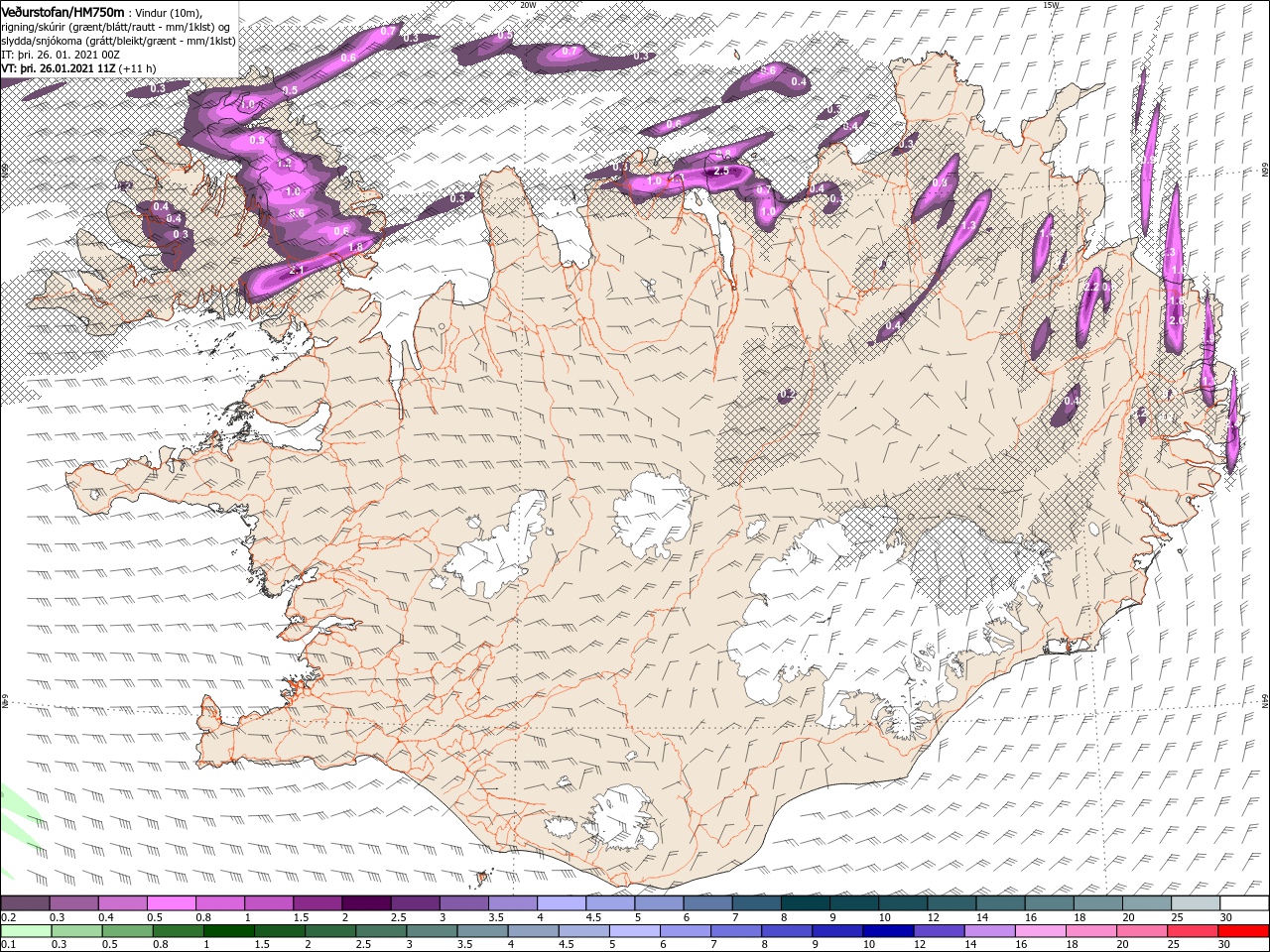Pick the 25–30 light gray swatch in the upper scale
This screenshot has width=1270, height=952.
point(1195,903)
